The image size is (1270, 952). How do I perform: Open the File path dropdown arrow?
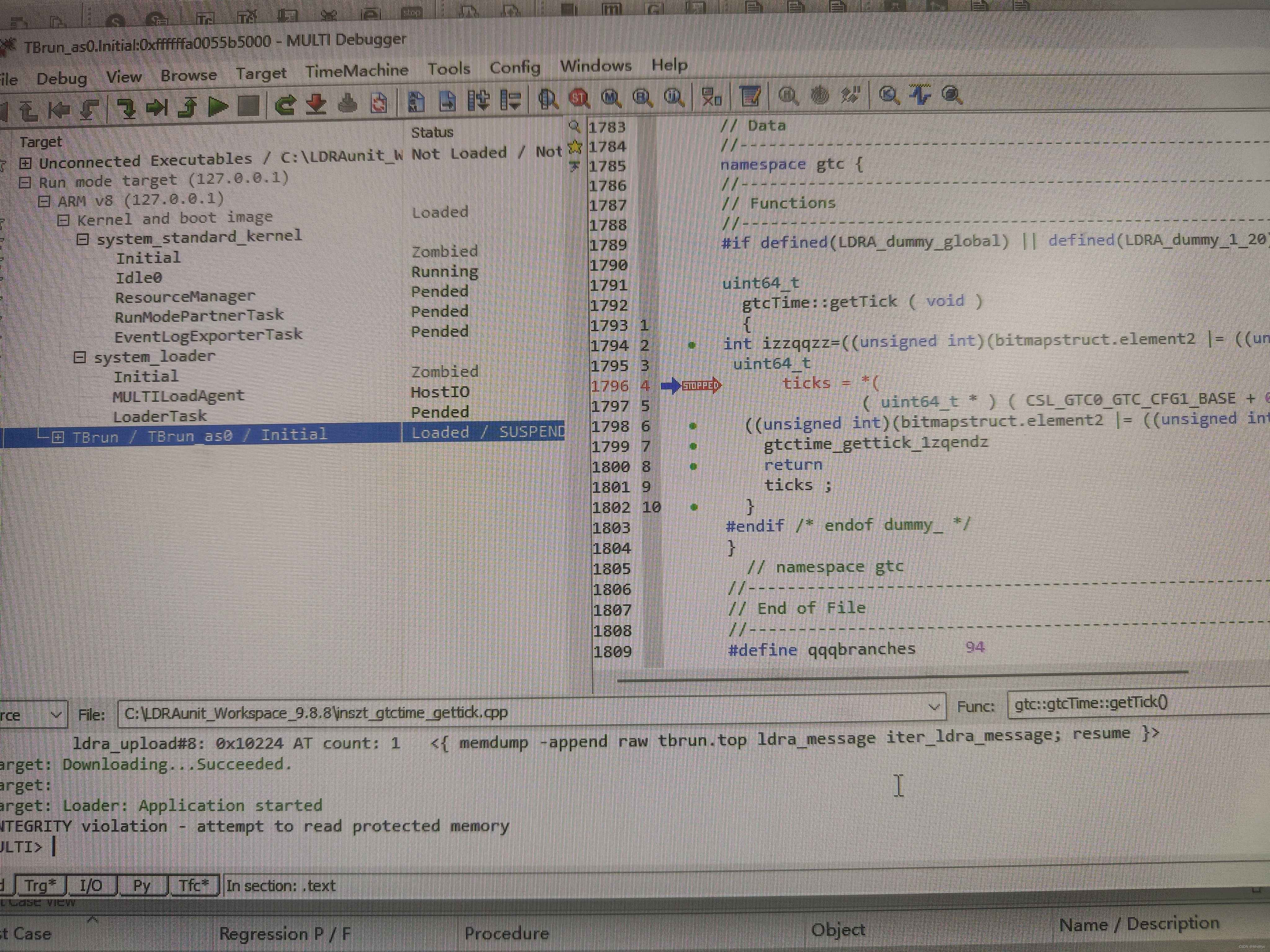(x=934, y=707)
